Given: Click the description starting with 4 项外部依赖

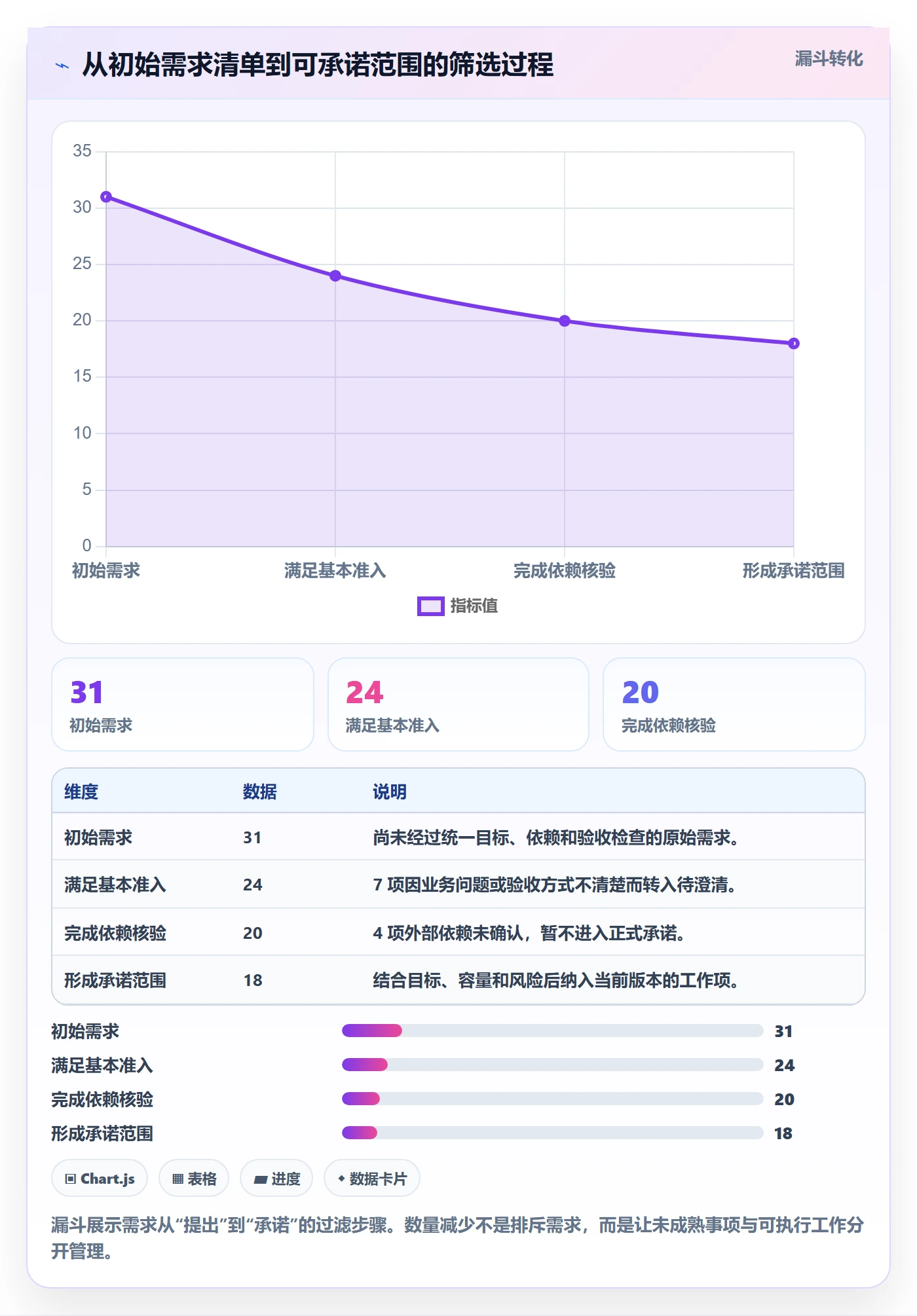Looking at the screenshot, I should pyautogui.click(x=529, y=933).
